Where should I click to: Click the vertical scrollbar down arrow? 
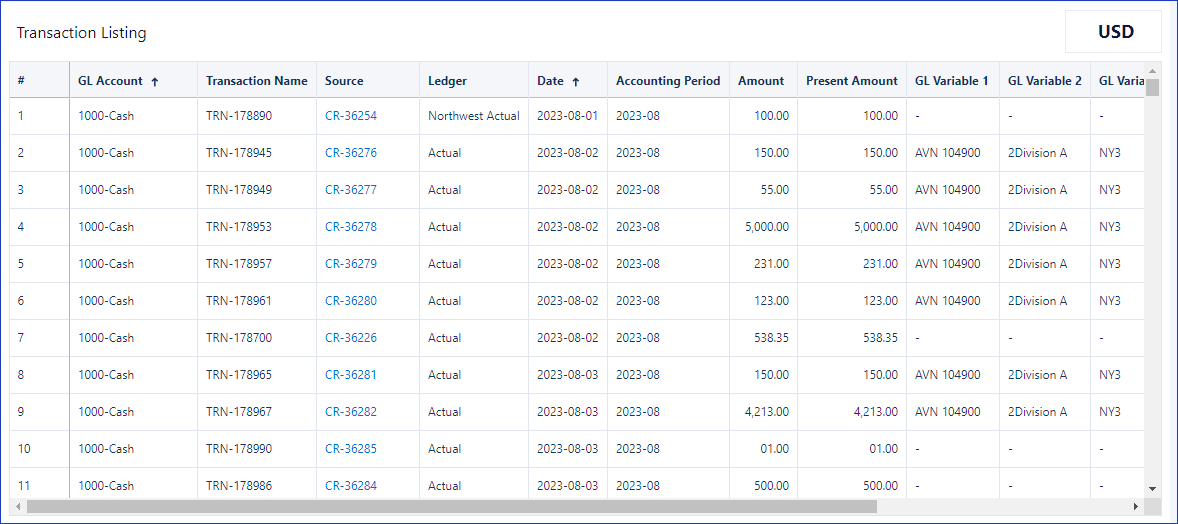(1152, 489)
